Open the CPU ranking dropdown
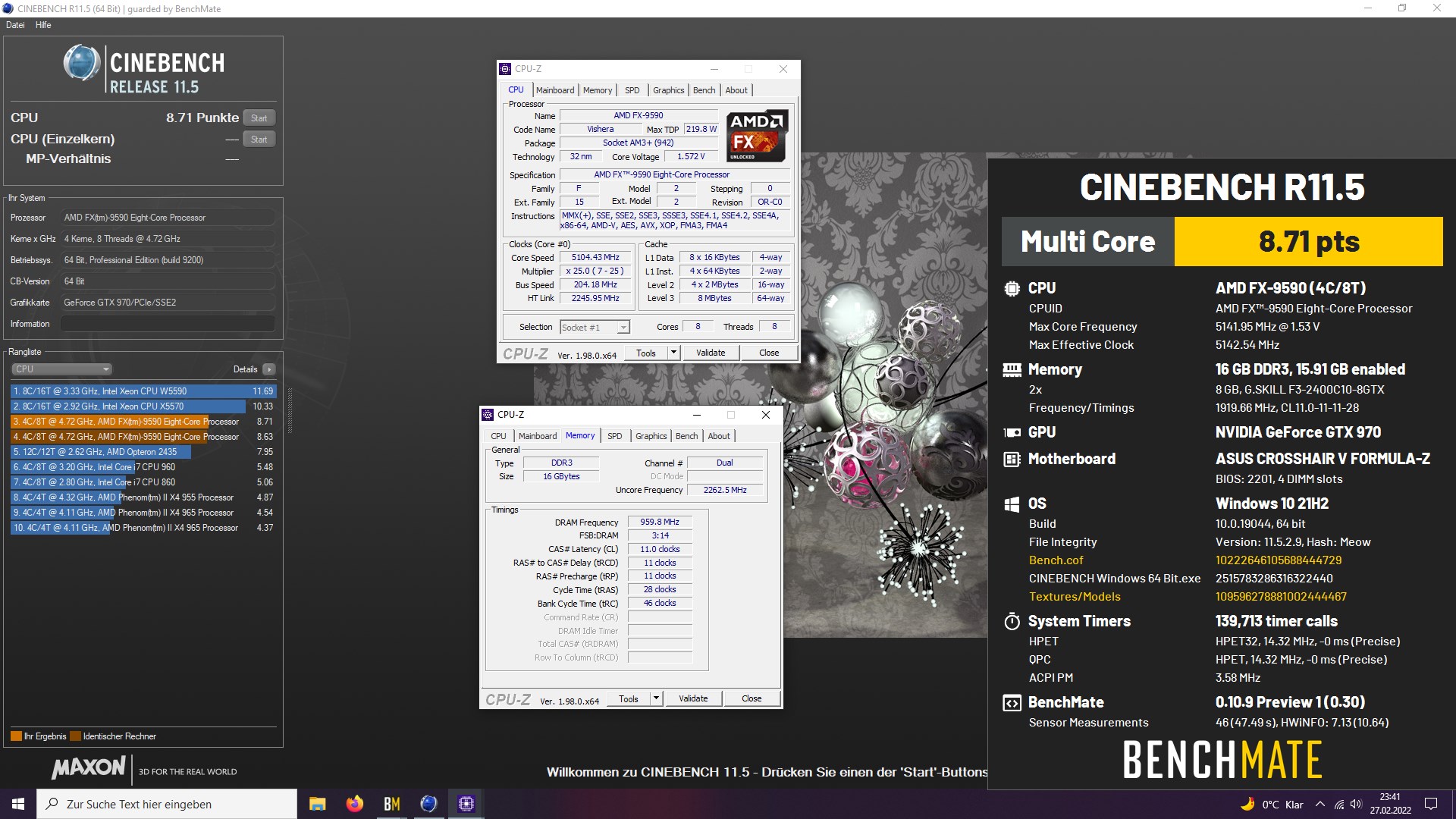 click(x=61, y=369)
